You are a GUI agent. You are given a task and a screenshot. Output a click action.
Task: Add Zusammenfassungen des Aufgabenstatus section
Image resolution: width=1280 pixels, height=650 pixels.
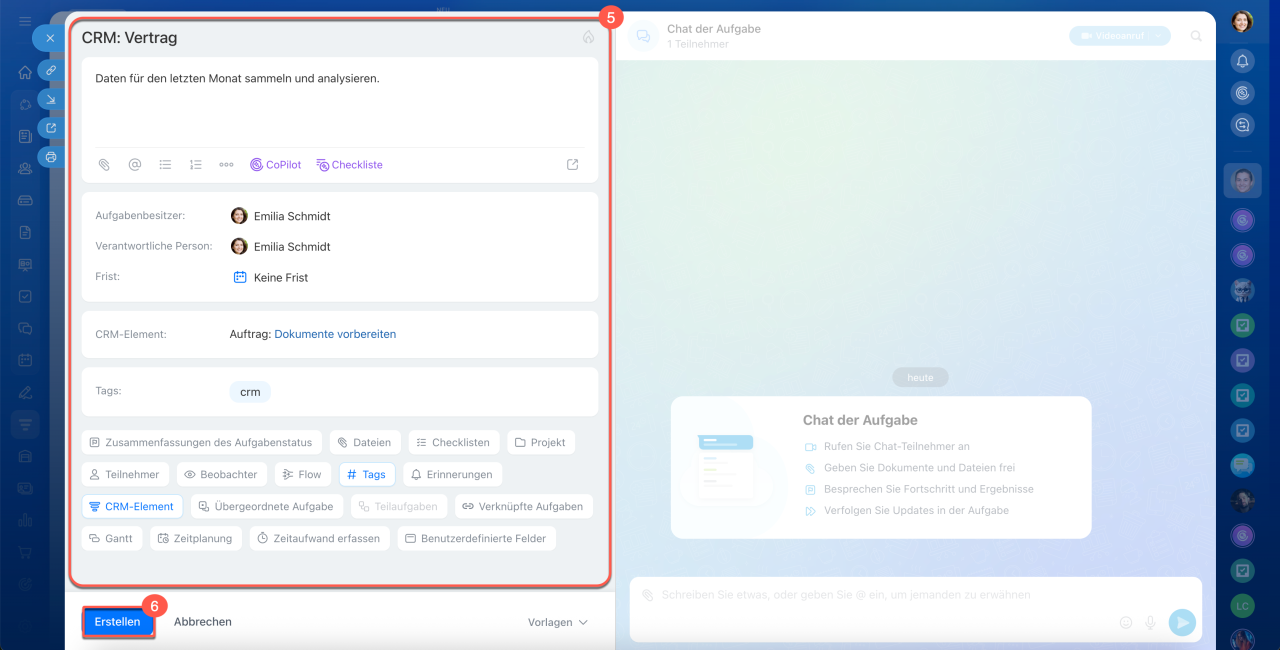tap(201, 442)
